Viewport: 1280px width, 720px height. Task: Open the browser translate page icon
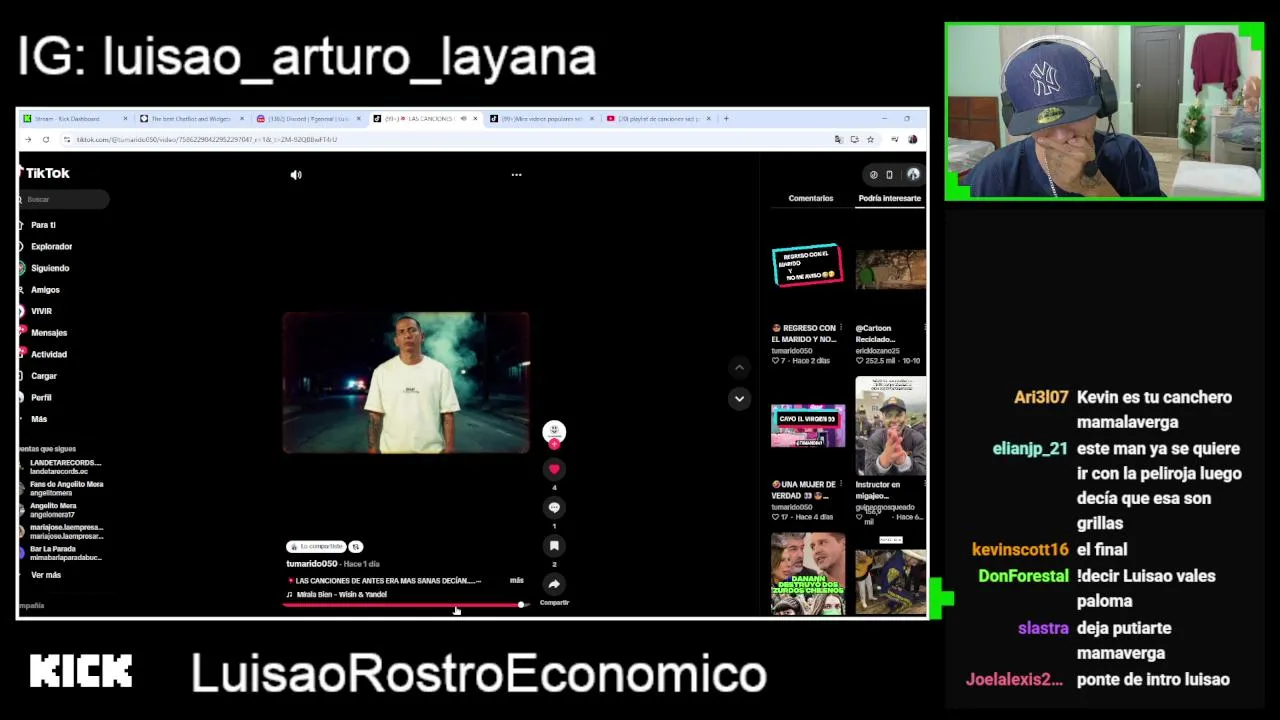838,140
